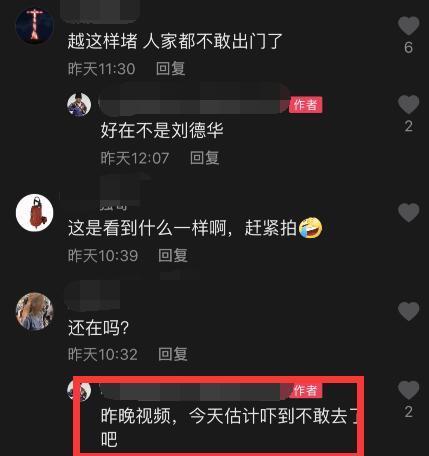This screenshot has height=456, width=429.
Task: Open avatar of the 还在吗? commenter
Action: [x=35, y=312]
